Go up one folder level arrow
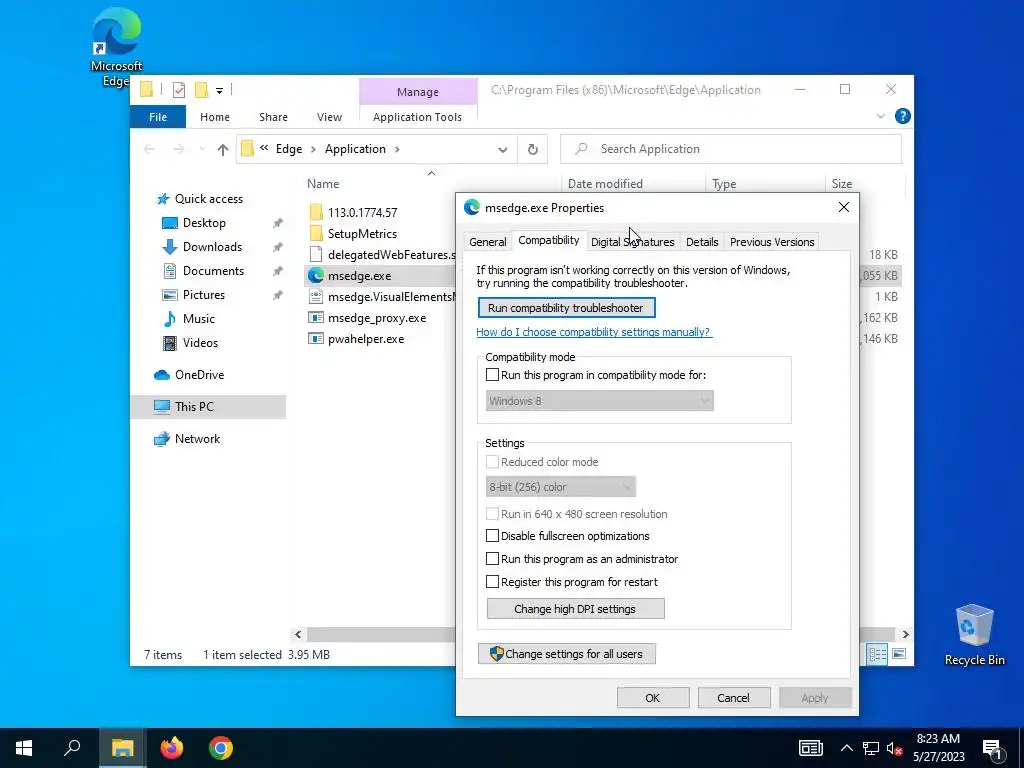The width and height of the screenshot is (1024, 768). click(x=223, y=150)
